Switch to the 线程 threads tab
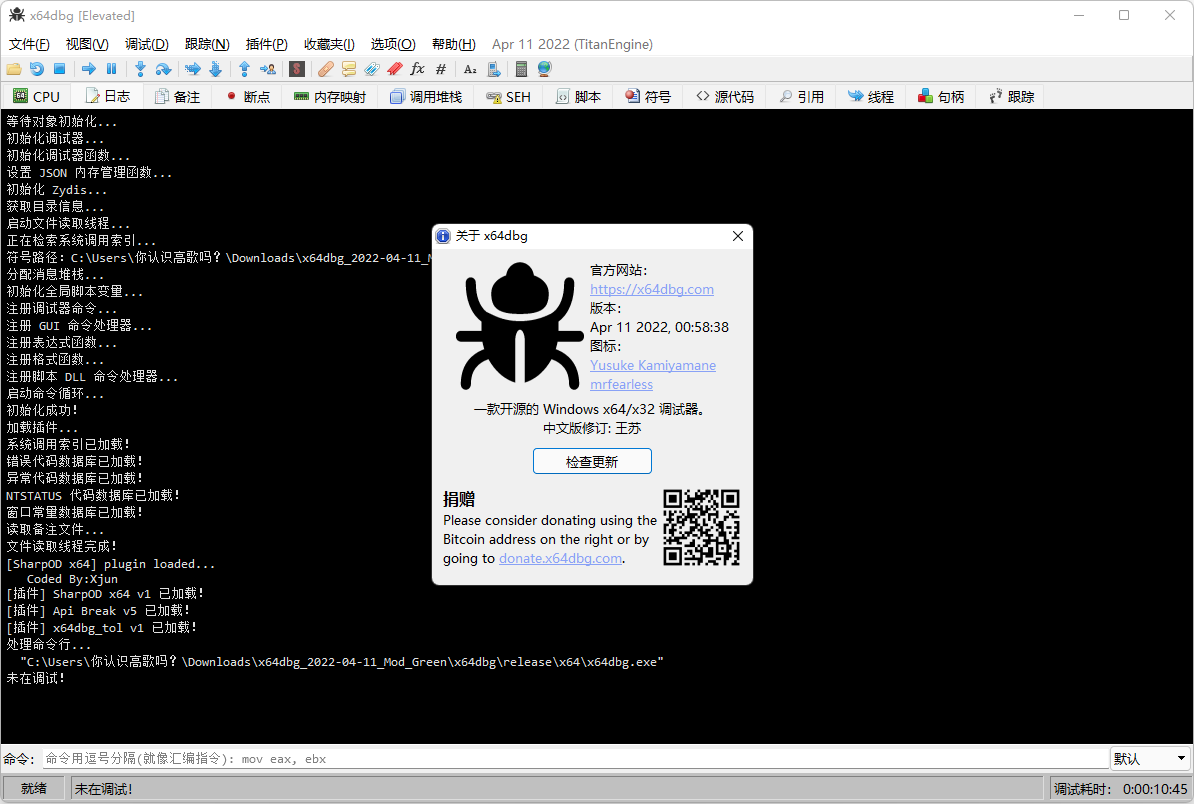 [870, 95]
